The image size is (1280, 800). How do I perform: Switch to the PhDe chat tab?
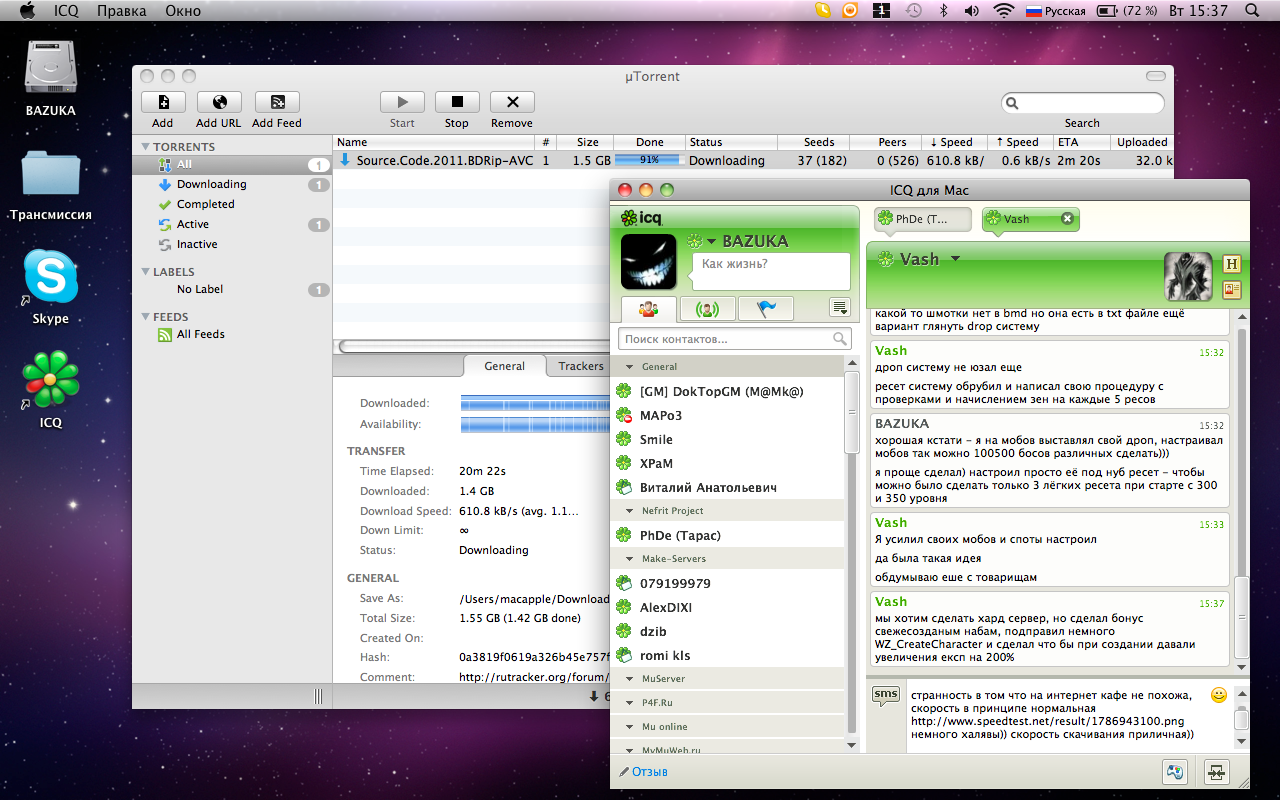(x=924, y=219)
